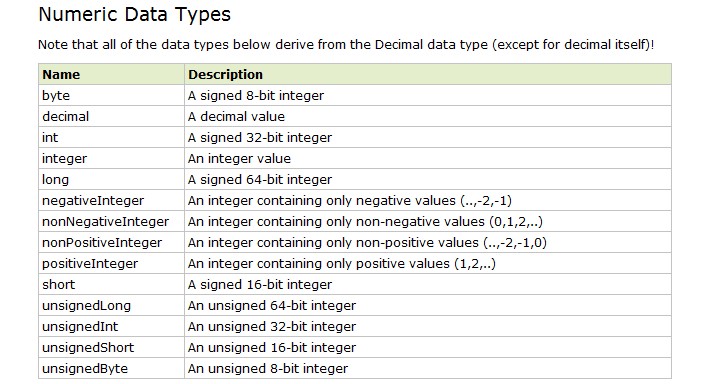Click the Numeric Data Types heading
Screen dimensions: 704x384
(x=134, y=14)
